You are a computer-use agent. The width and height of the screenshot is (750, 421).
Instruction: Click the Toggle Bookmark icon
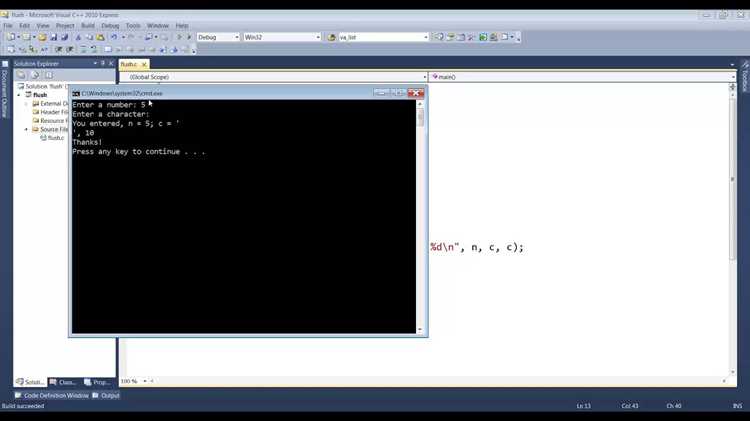tap(108, 49)
